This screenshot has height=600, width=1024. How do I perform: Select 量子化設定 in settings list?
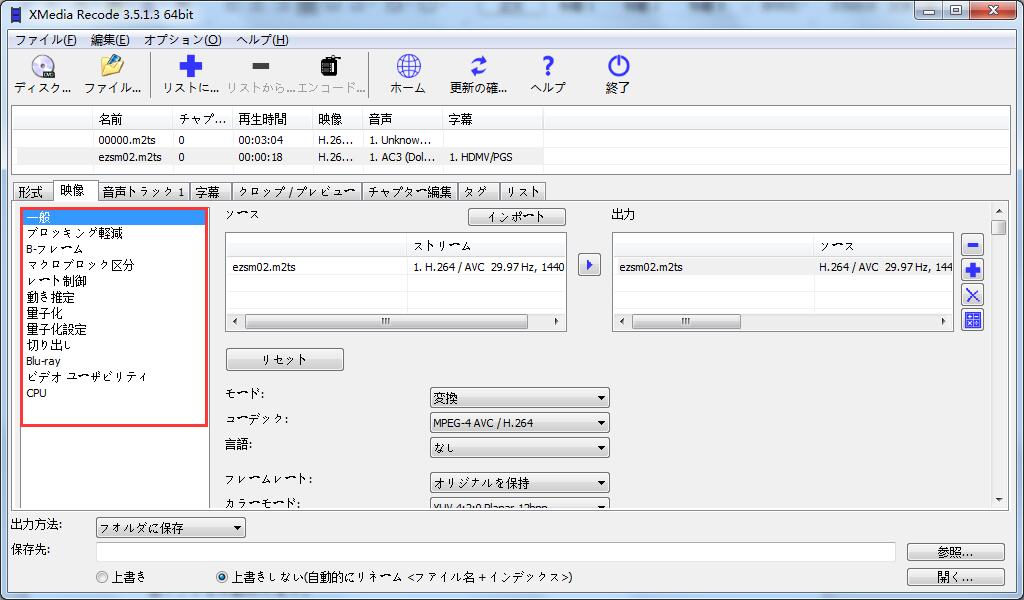coord(114,329)
